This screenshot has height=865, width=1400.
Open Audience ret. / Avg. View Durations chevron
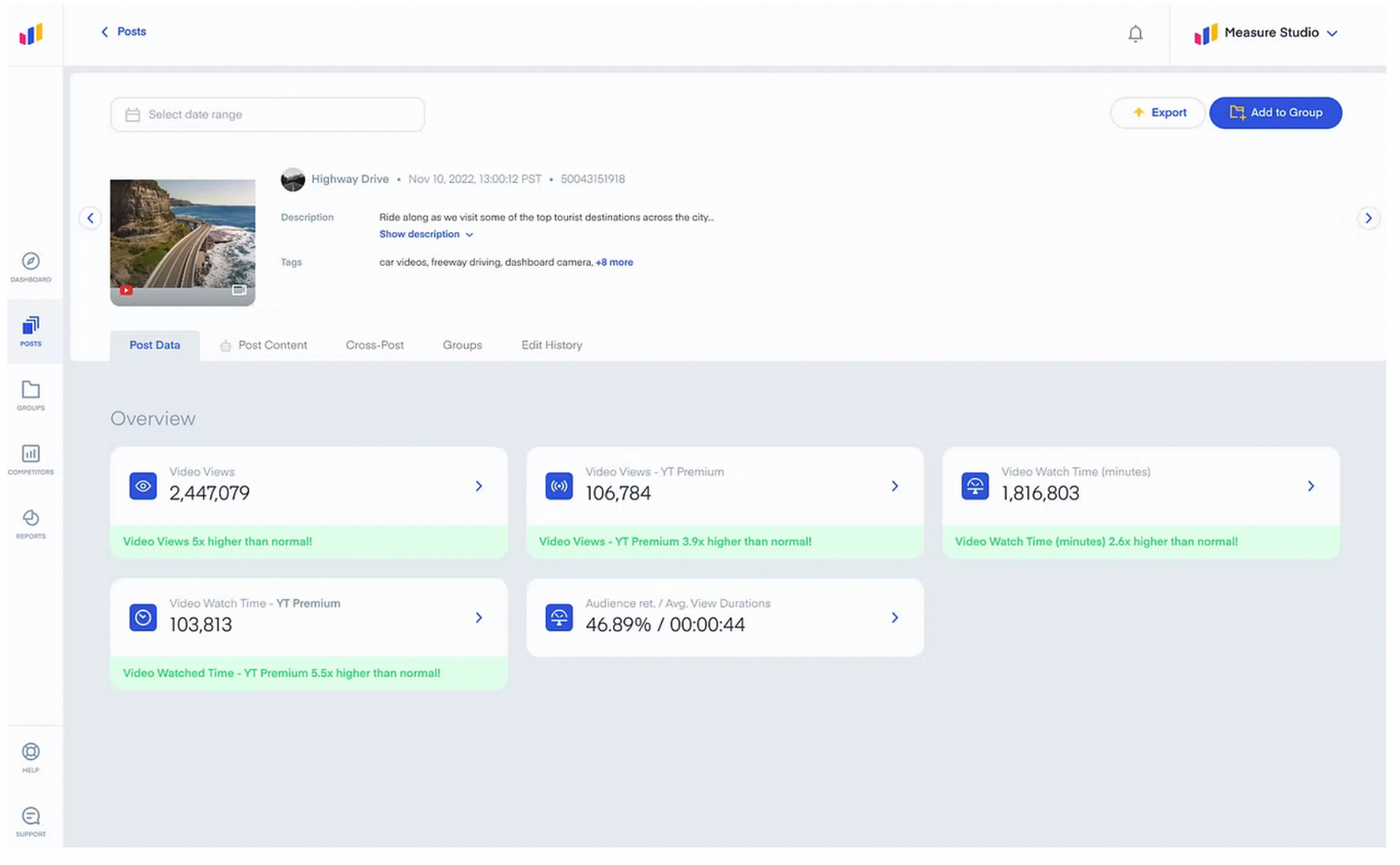(895, 618)
